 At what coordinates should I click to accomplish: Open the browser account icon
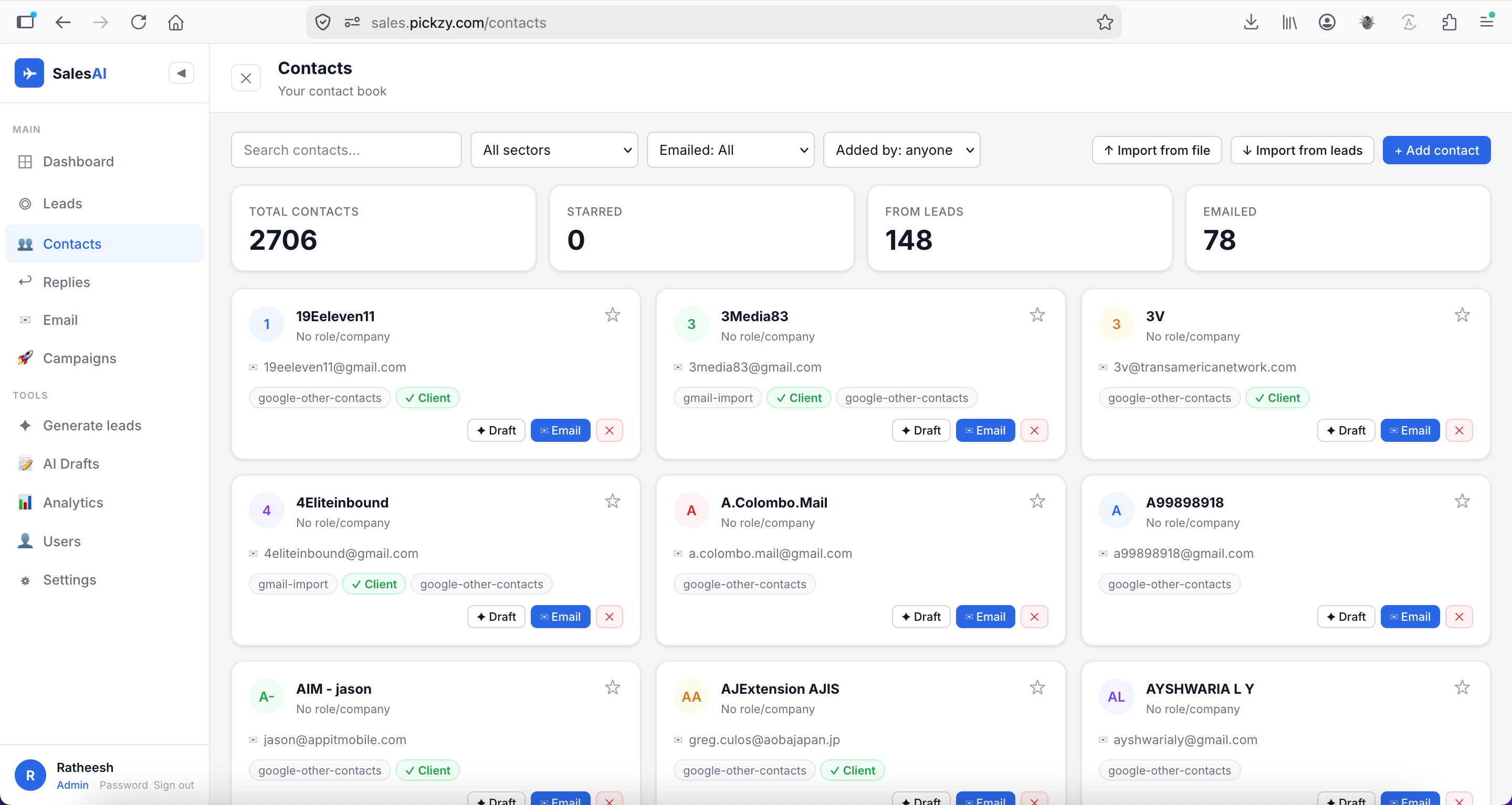[x=1327, y=22]
